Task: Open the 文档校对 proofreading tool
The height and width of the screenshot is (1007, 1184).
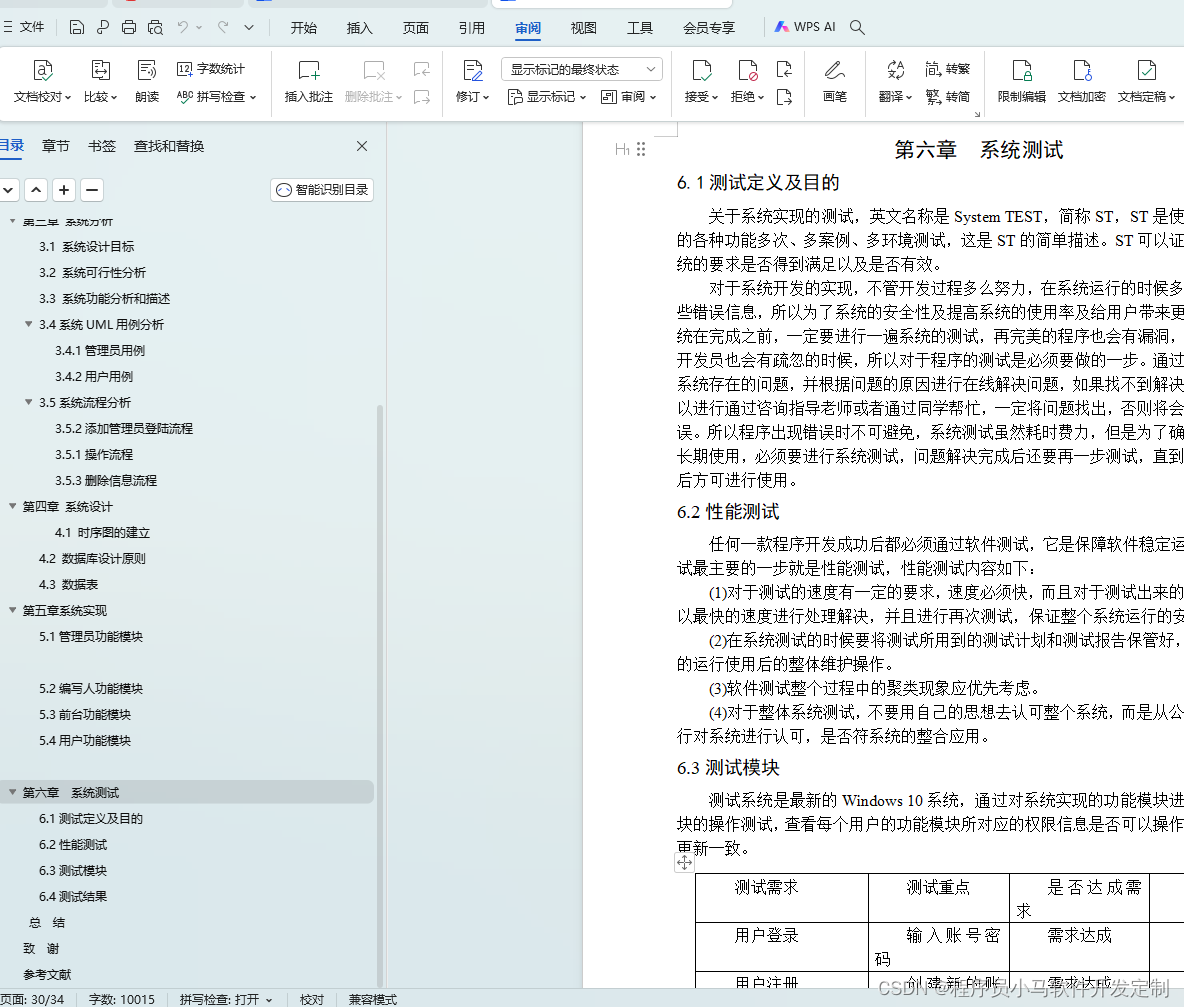Action: click(x=42, y=83)
